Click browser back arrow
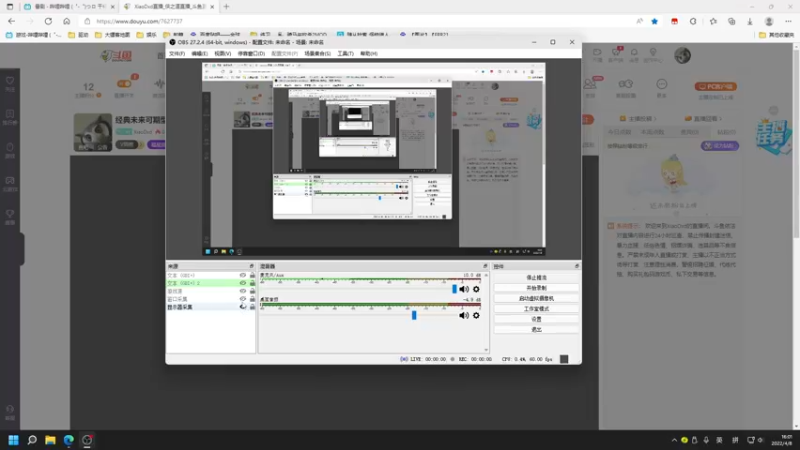Viewport: 800px width, 450px height. pos(12,21)
